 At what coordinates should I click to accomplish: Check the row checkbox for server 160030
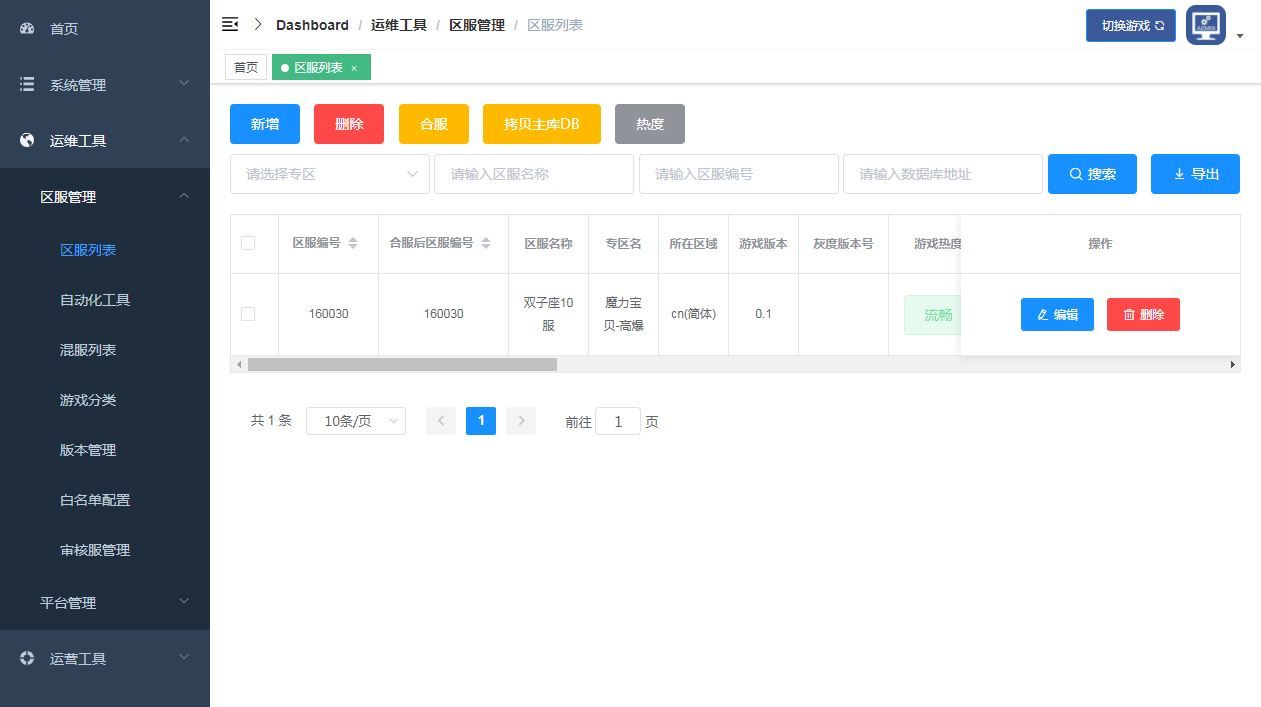(248, 314)
